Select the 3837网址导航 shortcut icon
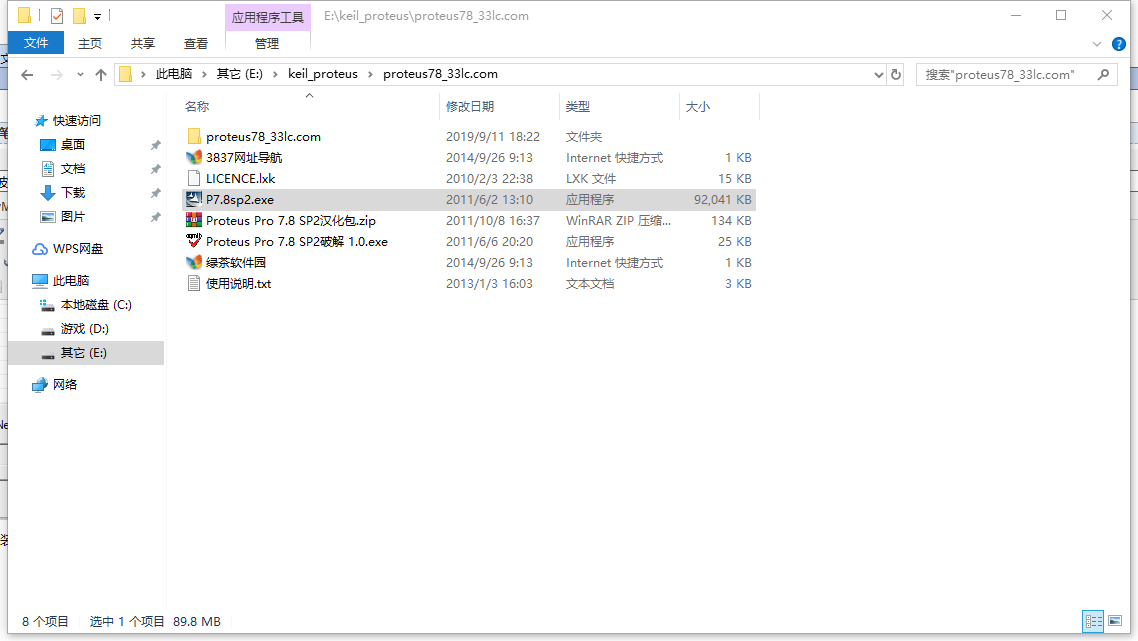1138x641 pixels. click(x=194, y=158)
